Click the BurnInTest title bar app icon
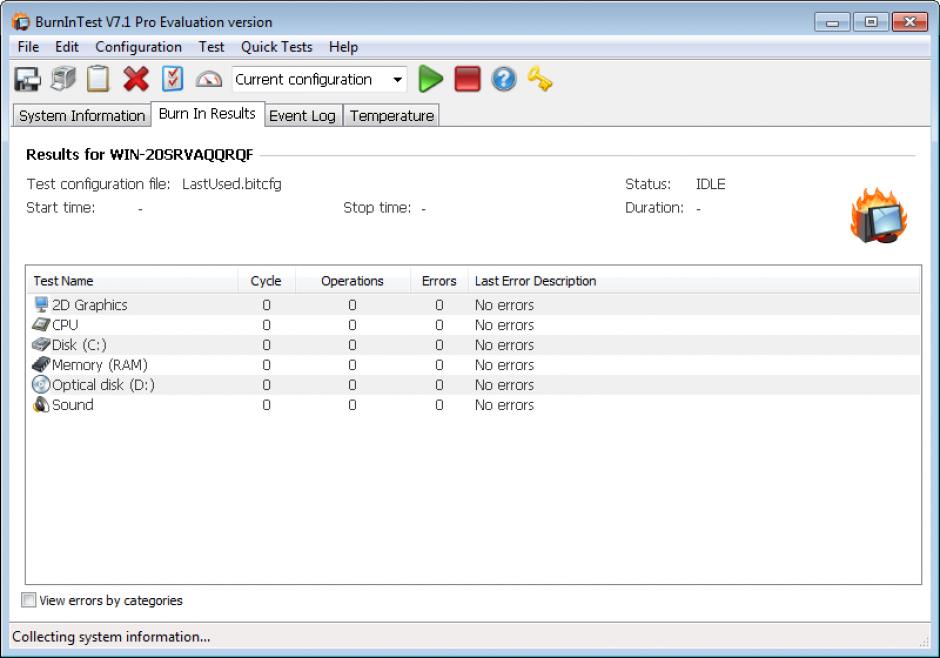Screen dimensions: 940x658 coord(21,22)
